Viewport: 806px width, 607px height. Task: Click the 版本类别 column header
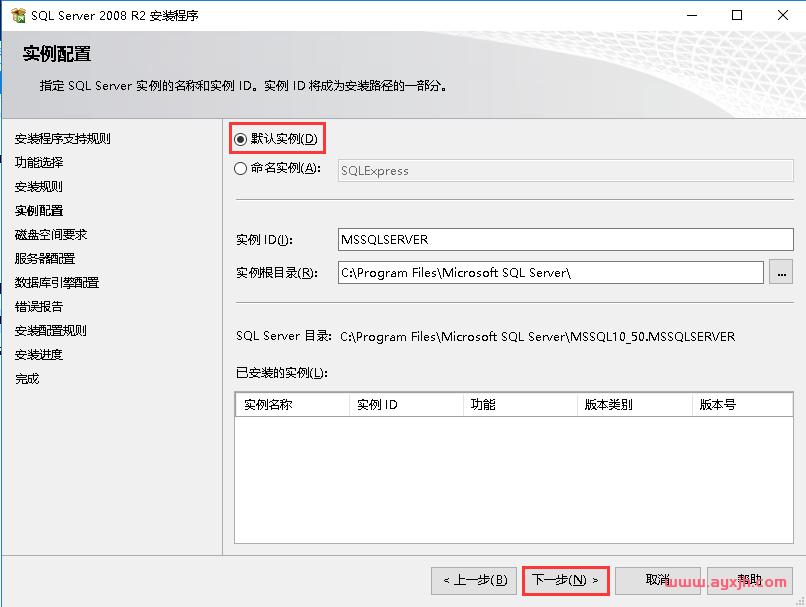pos(635,404)
